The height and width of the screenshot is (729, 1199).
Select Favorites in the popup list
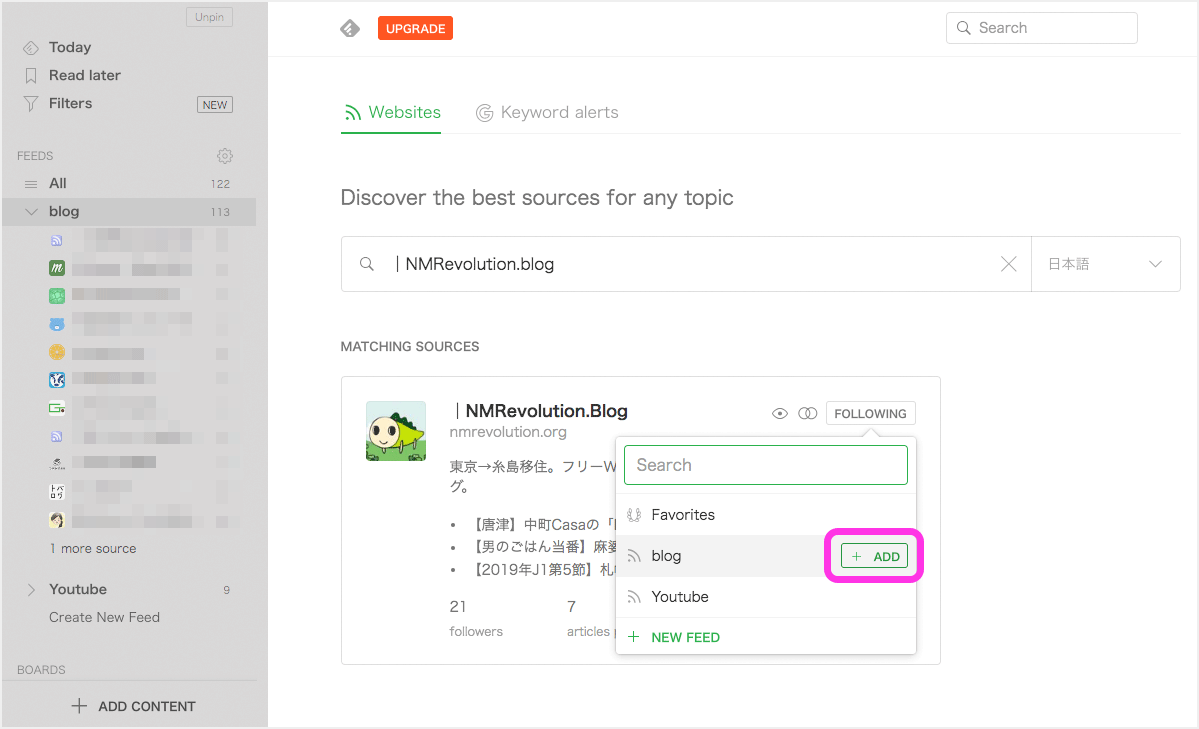(x=765, y=515)
